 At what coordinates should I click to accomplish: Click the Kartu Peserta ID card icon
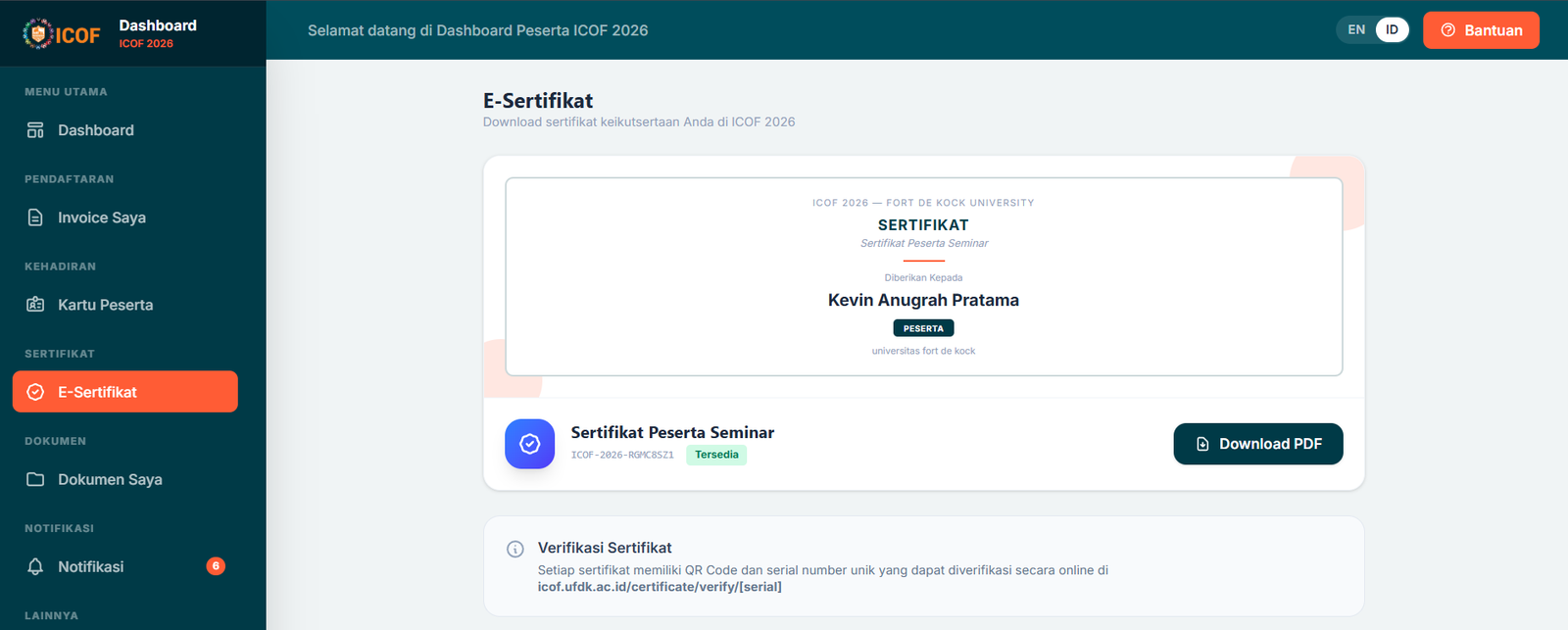click(x=35, y=305)
